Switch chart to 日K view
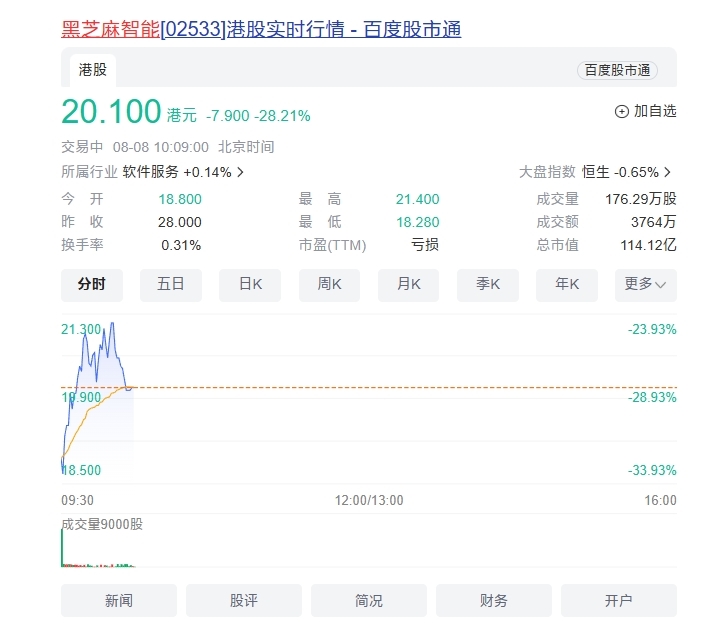 [250, 285]
